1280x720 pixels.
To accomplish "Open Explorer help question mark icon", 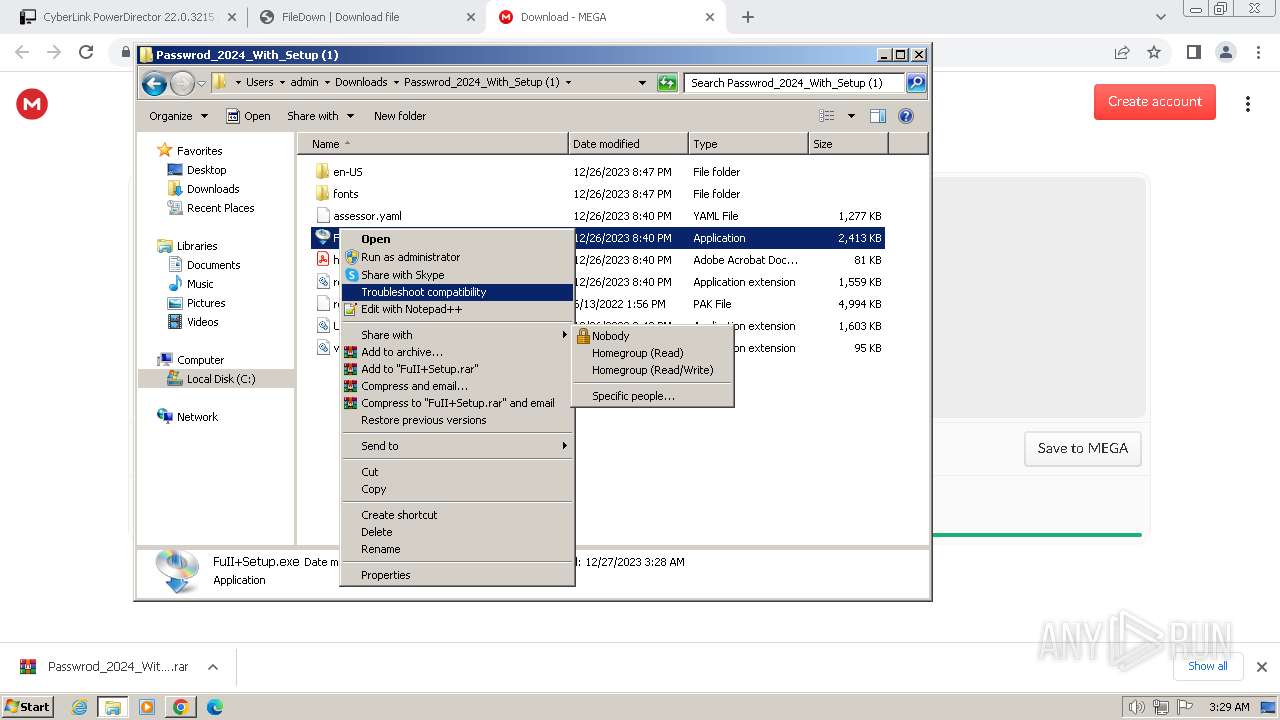I will (x=906, y=116).
